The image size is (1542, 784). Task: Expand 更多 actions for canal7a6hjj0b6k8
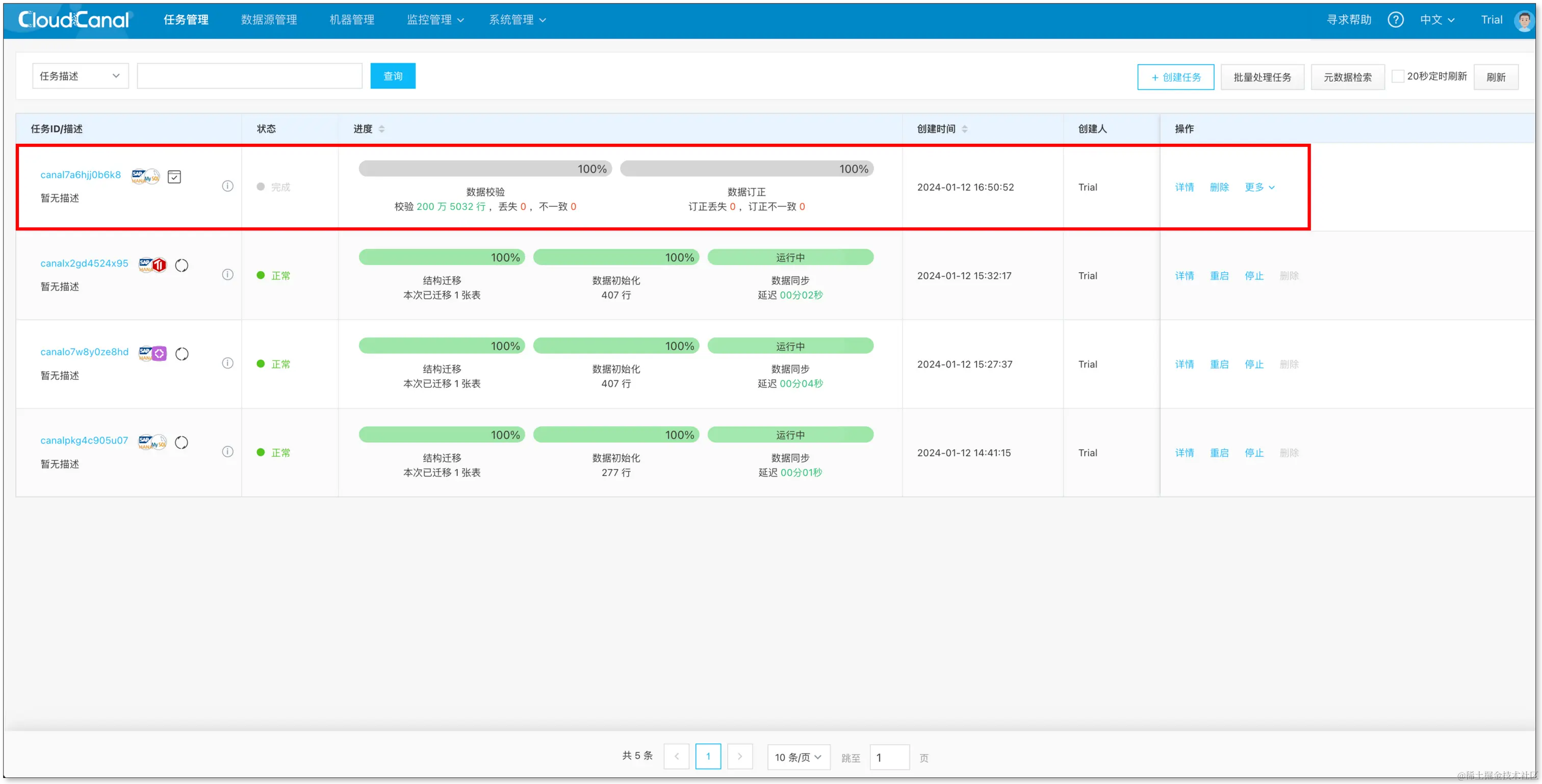(x=1260, y=187)
